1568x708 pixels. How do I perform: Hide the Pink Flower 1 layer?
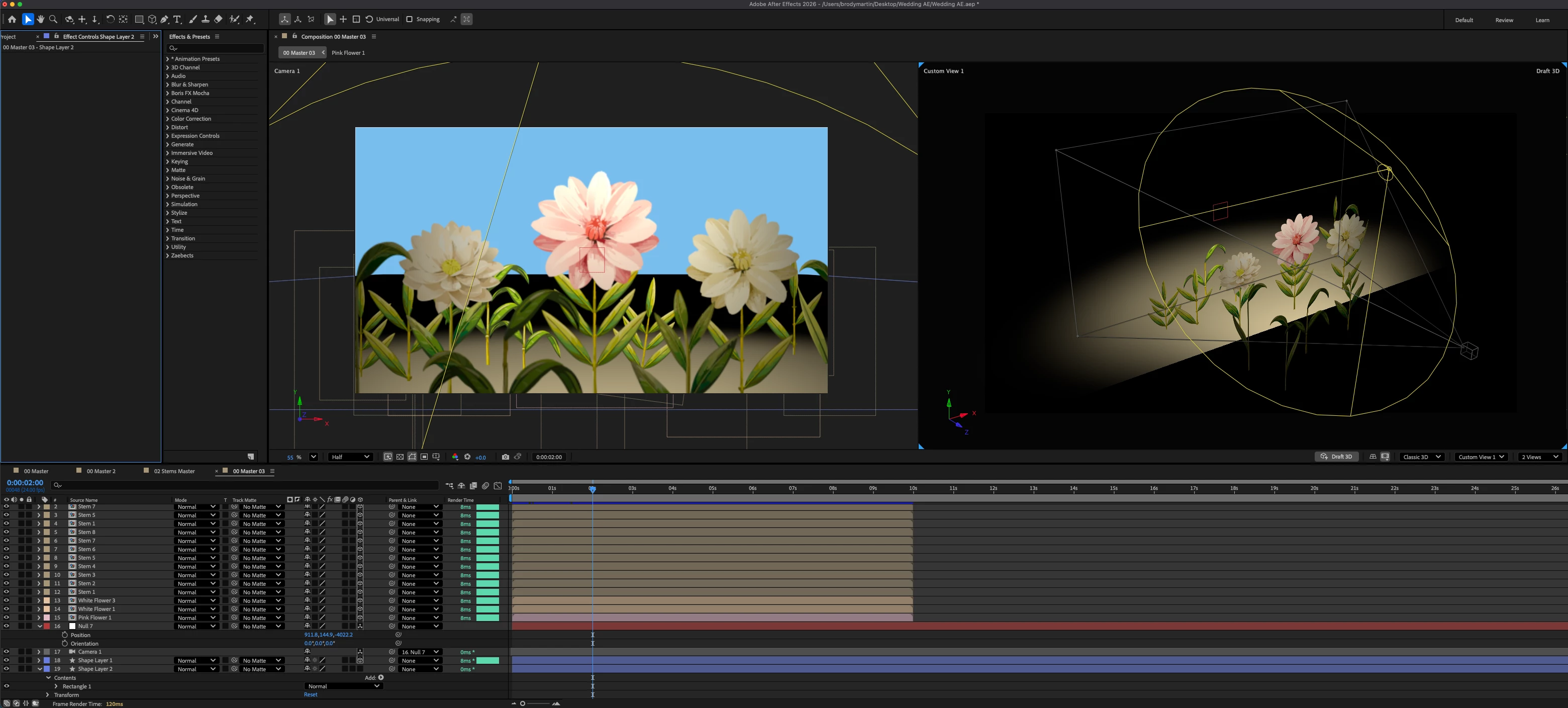click(7, 617)
